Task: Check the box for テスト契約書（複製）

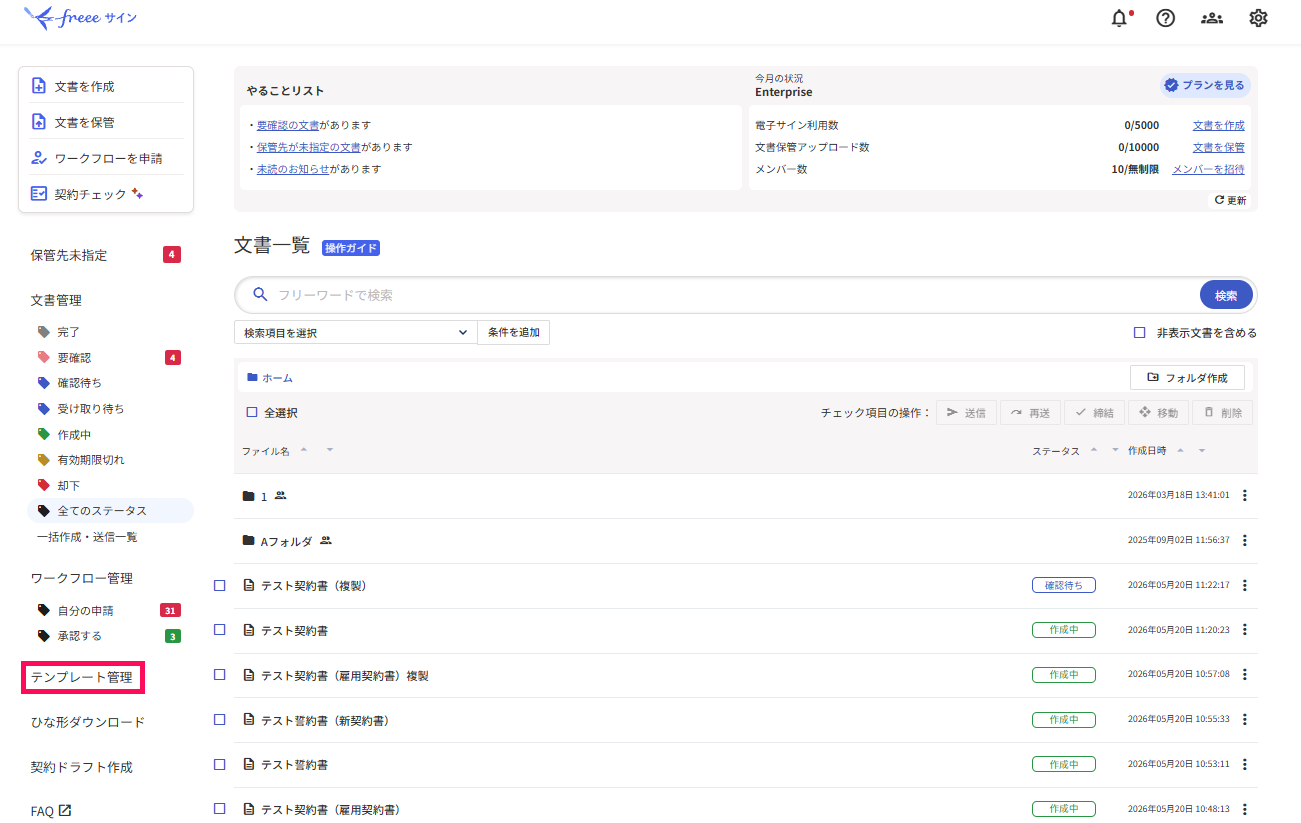Action: [x=220, y=585]
